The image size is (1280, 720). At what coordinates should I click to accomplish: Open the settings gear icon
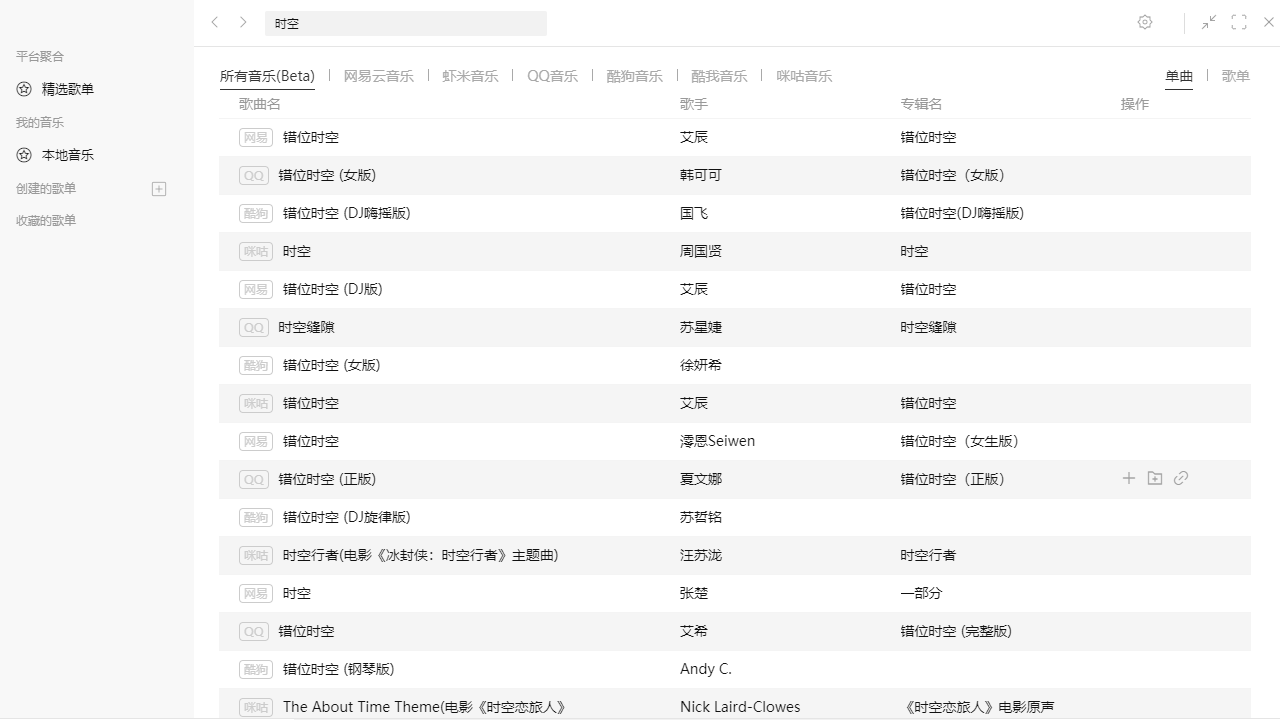tap(1144, 22)
